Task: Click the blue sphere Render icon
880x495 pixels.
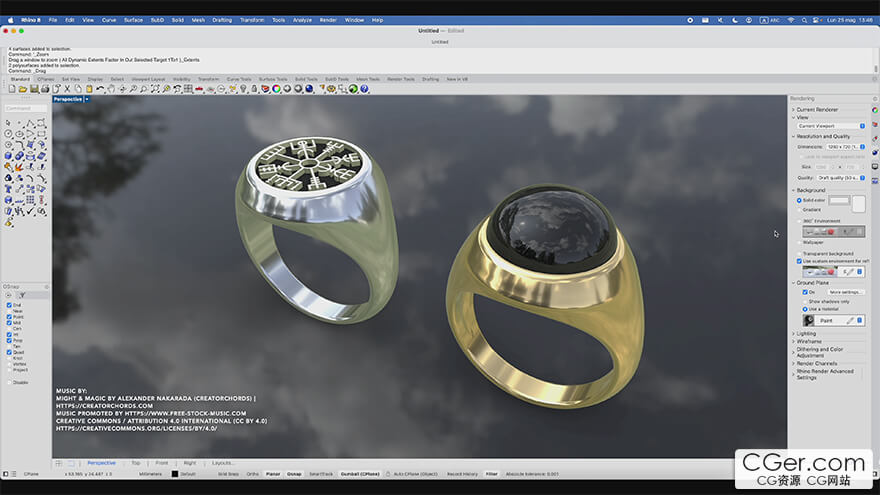Action: [309, 89]
